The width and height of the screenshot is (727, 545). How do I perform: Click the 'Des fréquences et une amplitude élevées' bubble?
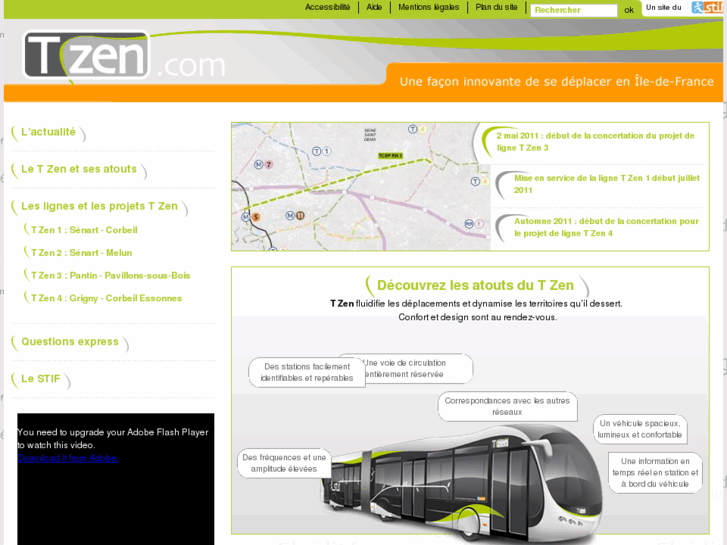[284, 463]
